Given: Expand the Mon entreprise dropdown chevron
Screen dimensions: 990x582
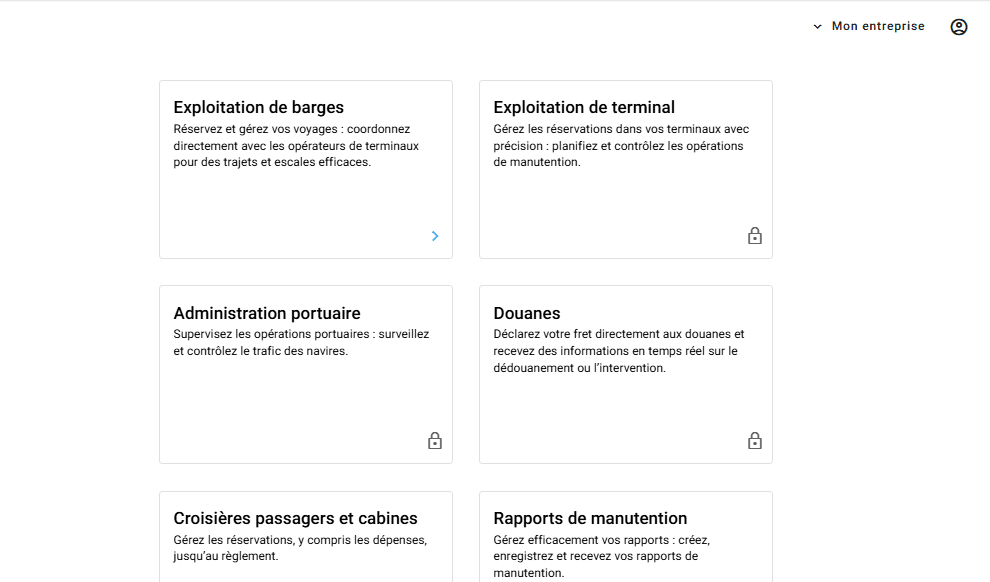Looking at the screenshot, I should pos(817,27).
